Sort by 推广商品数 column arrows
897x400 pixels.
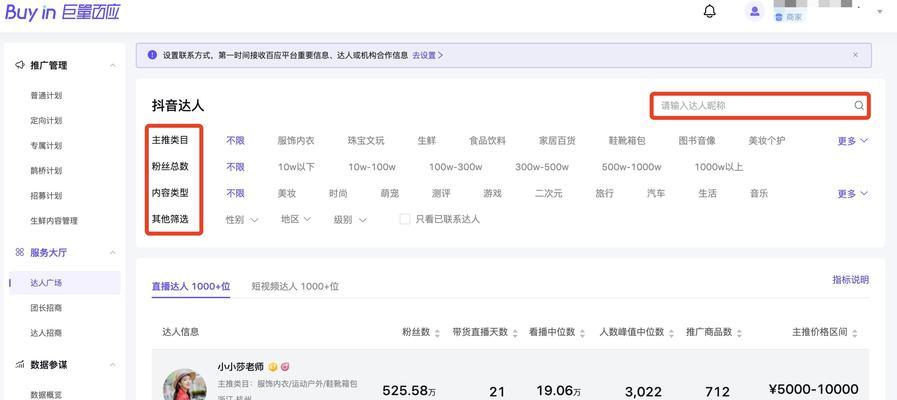tap(739, 333)
